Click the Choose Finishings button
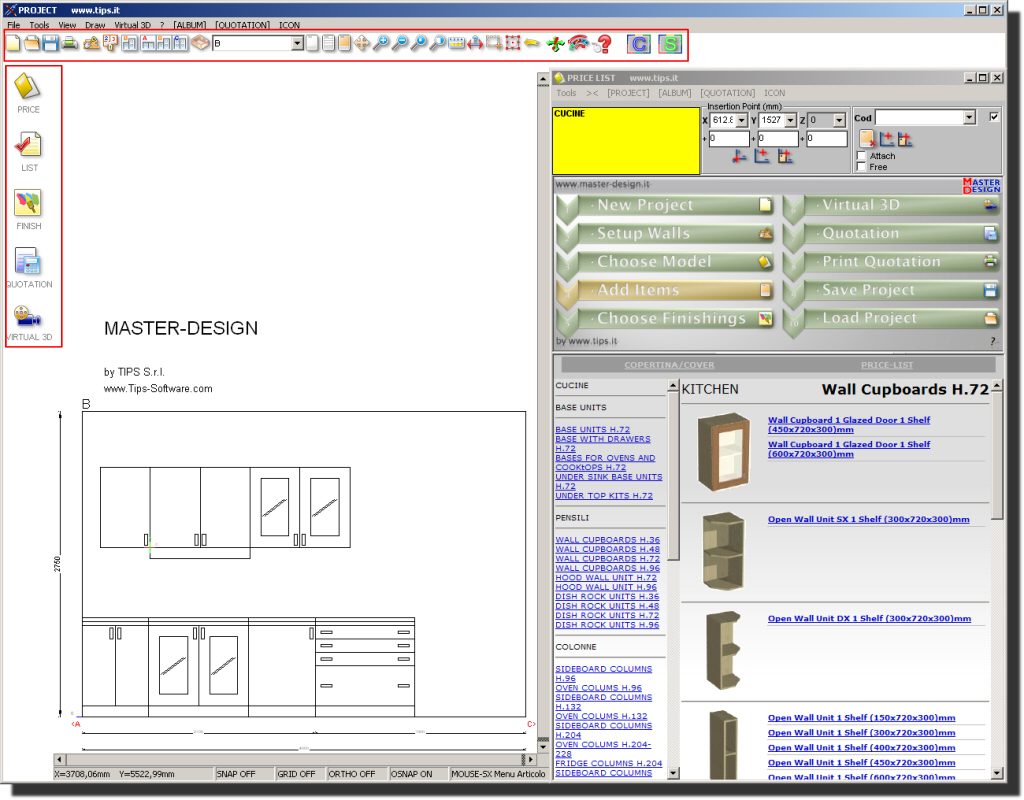This screenshot has height=800, width=1024. (665, 318)
